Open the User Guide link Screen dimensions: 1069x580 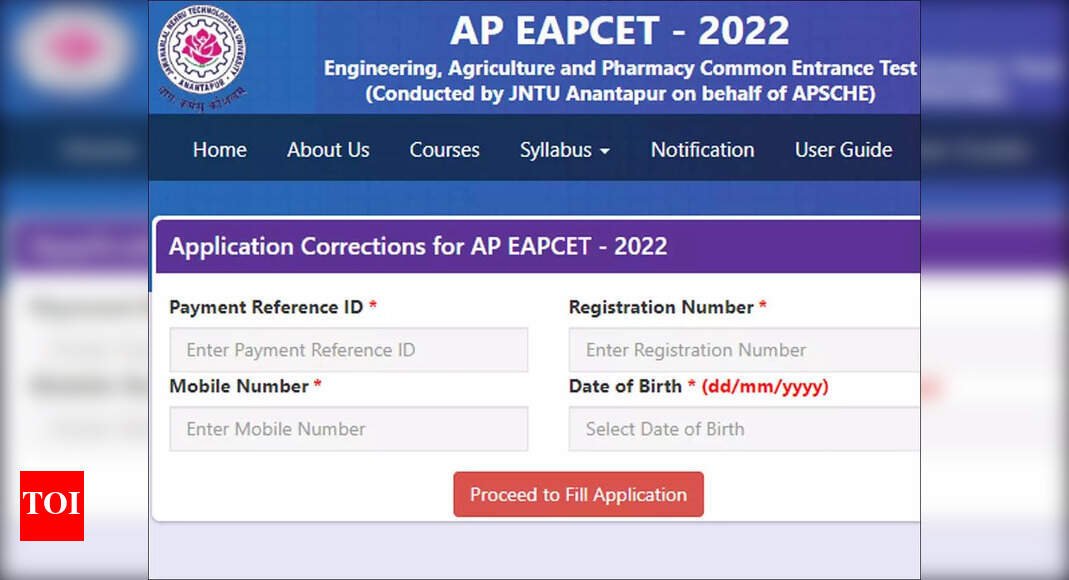pos(843,149)
